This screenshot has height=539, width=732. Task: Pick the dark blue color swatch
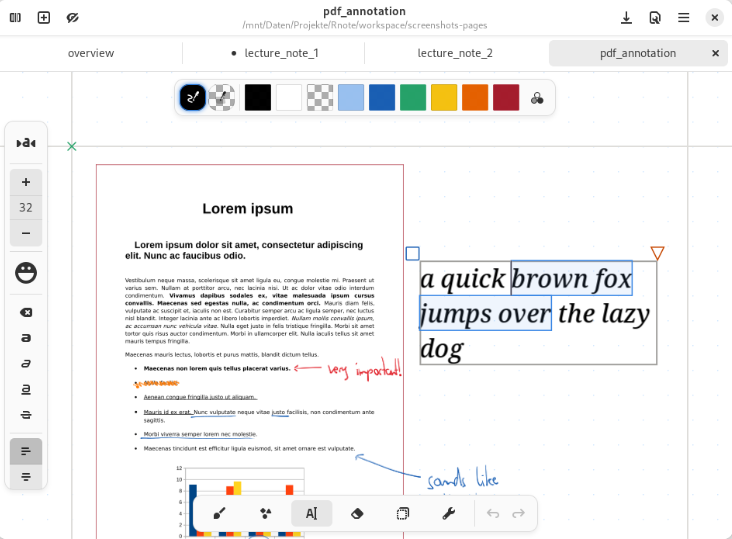pos(382,98)
